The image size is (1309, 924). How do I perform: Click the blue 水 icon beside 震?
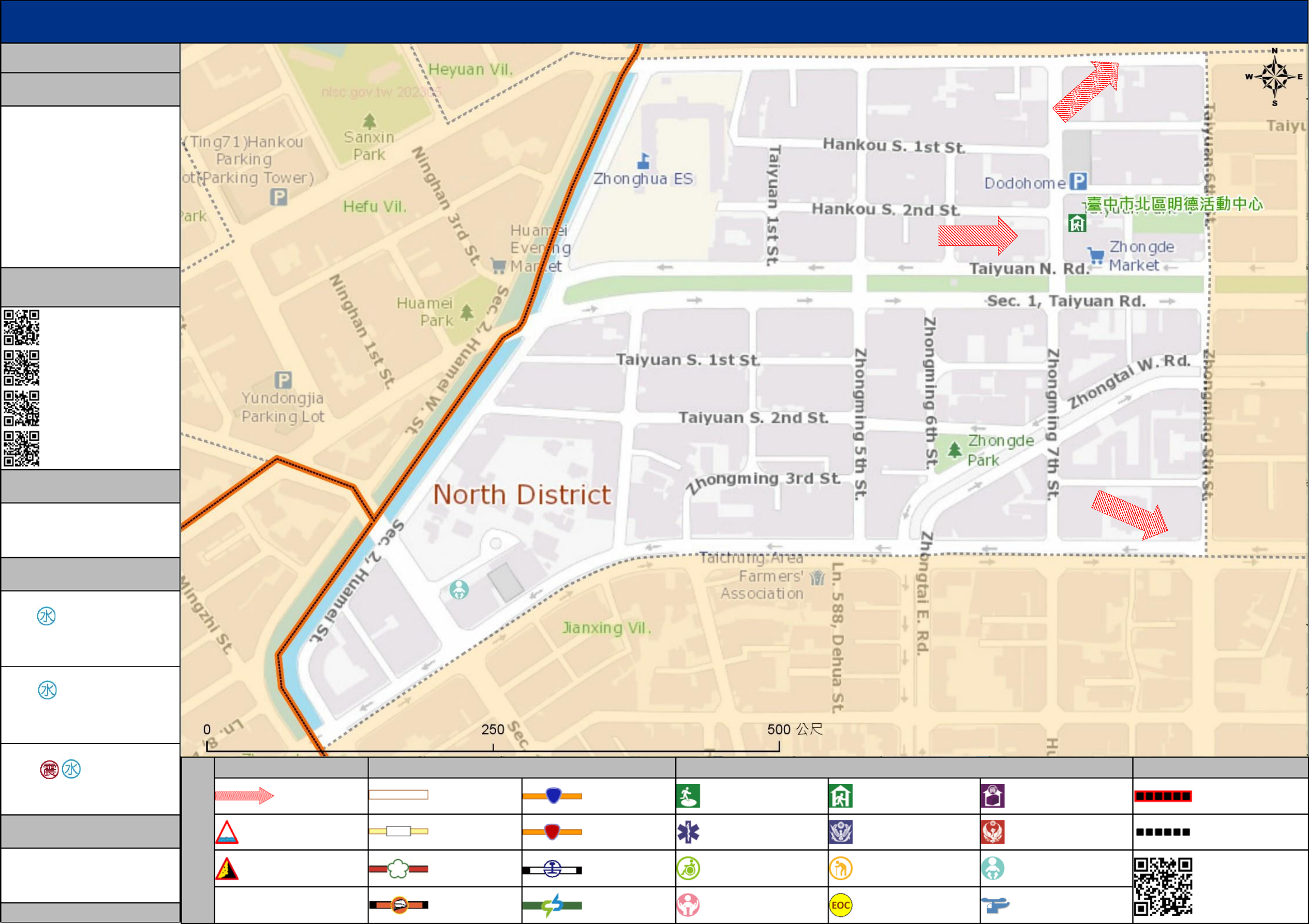pyautogui.click(x=71, y=769)
